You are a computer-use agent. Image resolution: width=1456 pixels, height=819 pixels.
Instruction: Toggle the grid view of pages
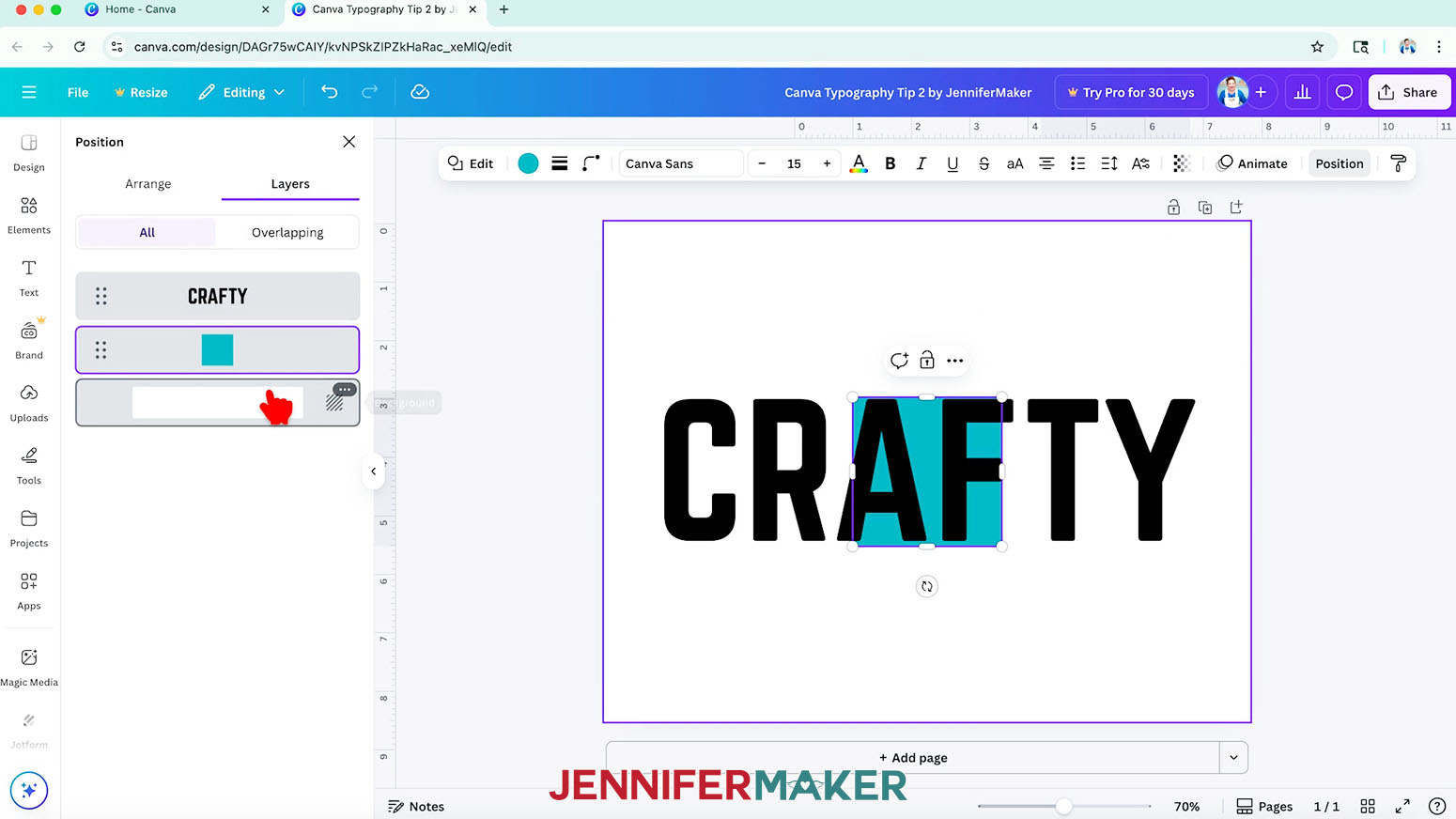click(1368, 807)
